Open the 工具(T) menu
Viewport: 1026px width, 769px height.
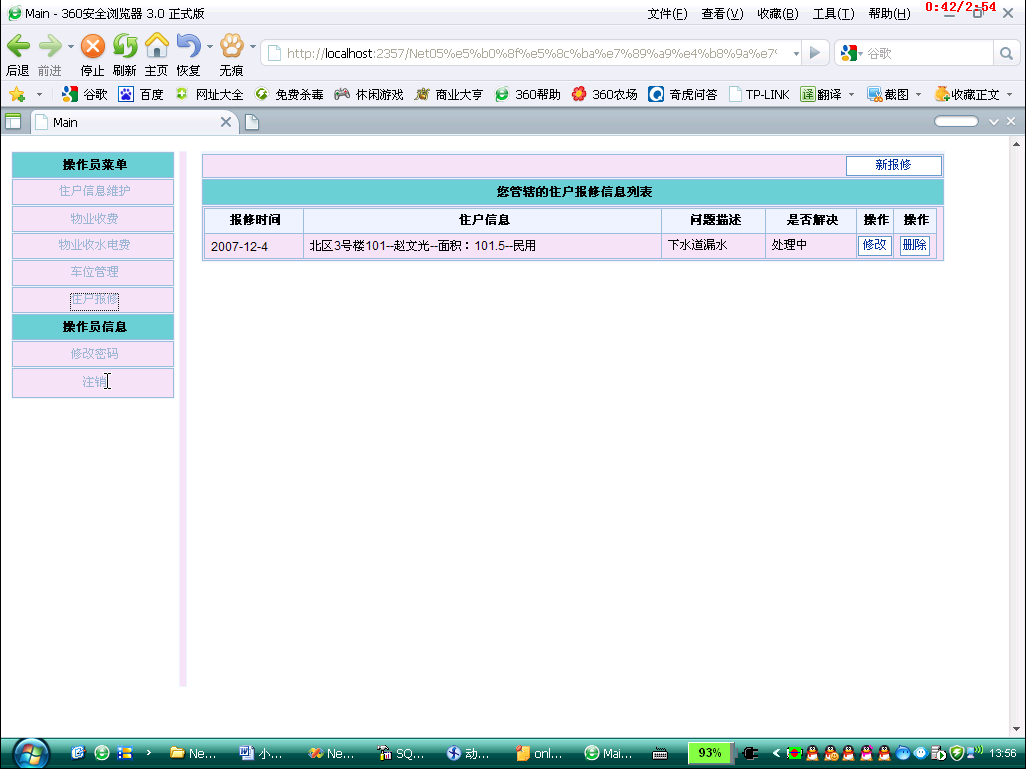(834, 14)
